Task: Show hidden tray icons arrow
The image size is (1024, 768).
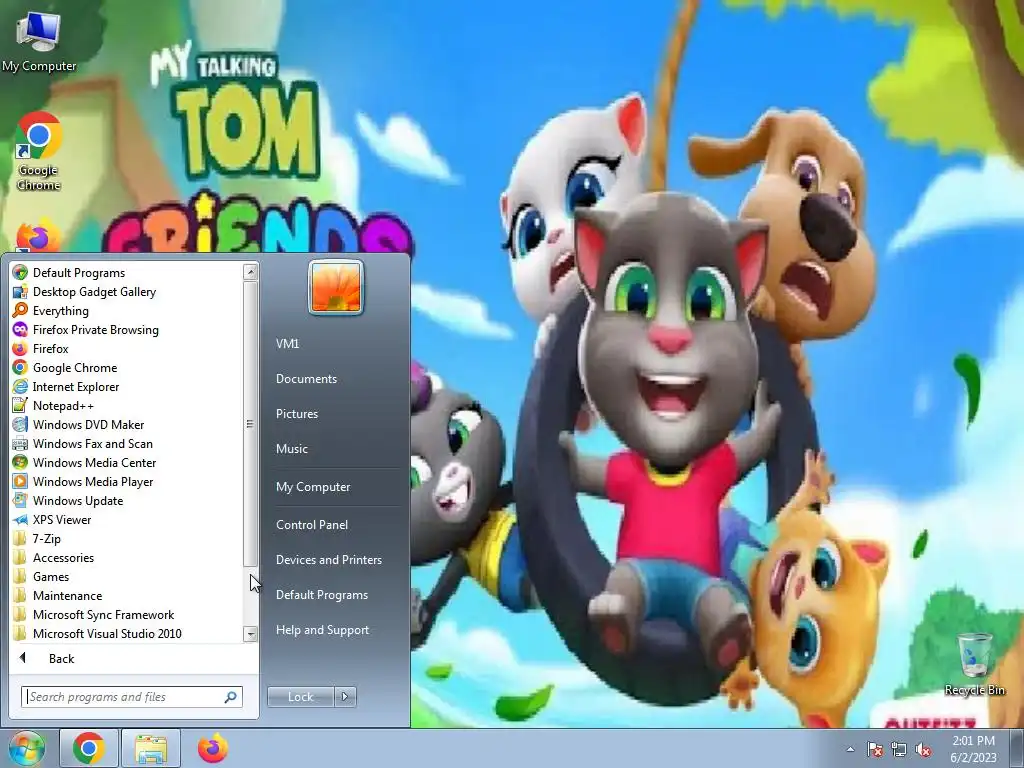Action: 850,749
